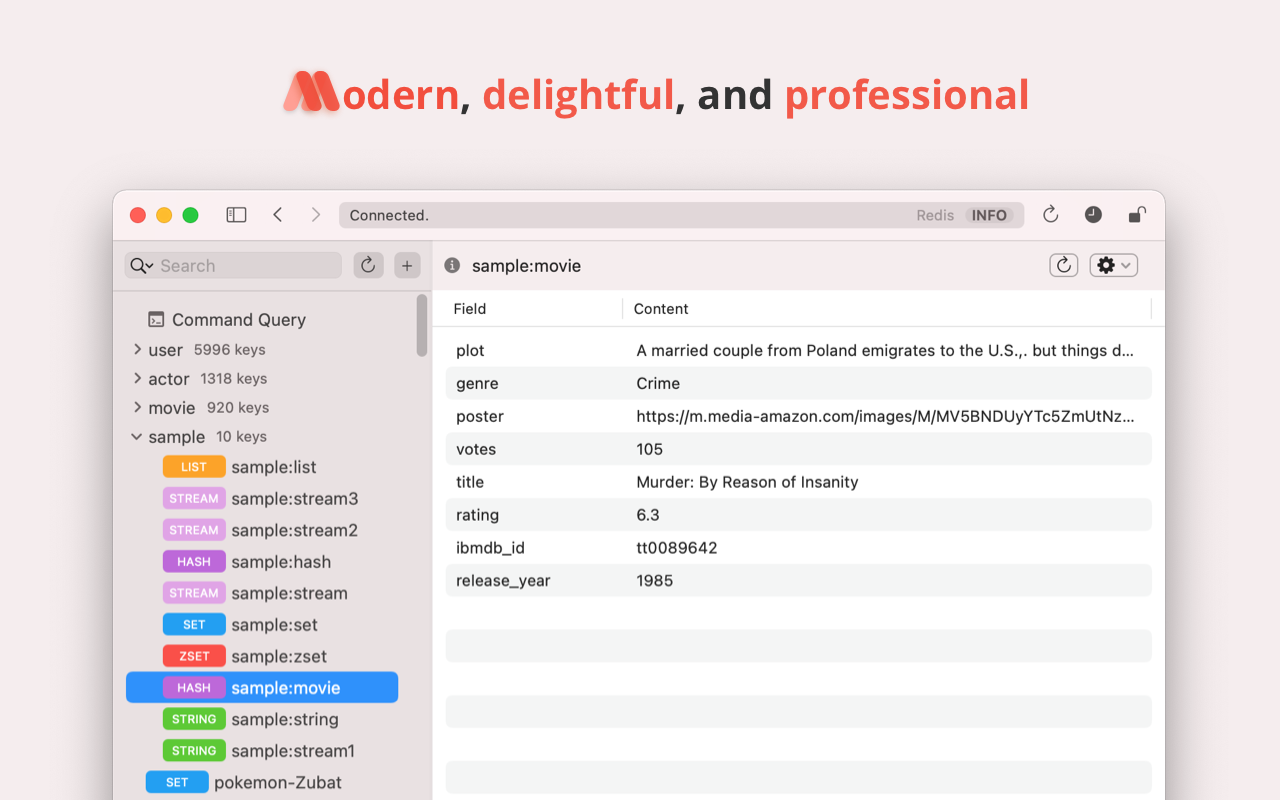Viewport: 1280px width, 800px height.
Task: Click the INFO badge in the address bar
Action: (x=989, y=215)
